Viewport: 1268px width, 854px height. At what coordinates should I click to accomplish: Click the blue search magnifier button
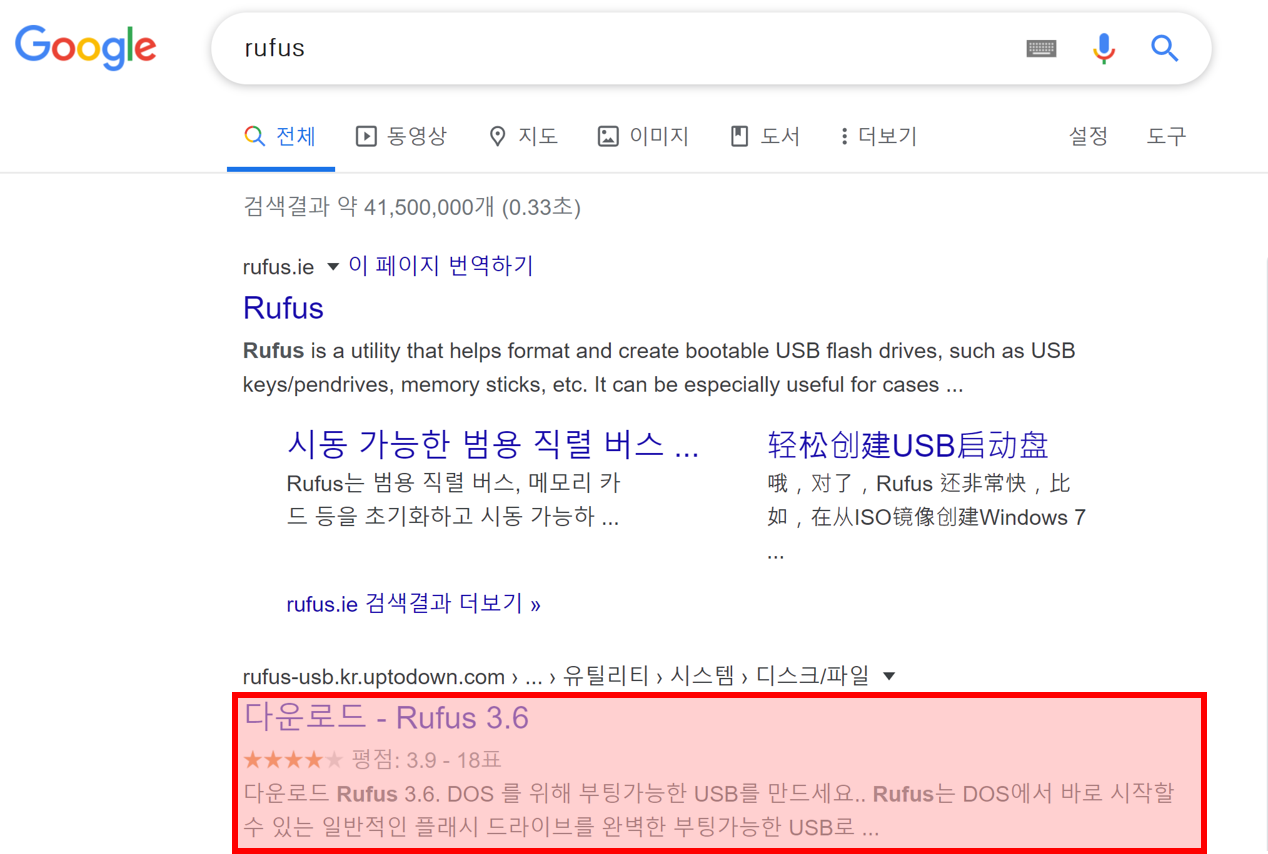pyautogui.click(x=1165, y=47)
